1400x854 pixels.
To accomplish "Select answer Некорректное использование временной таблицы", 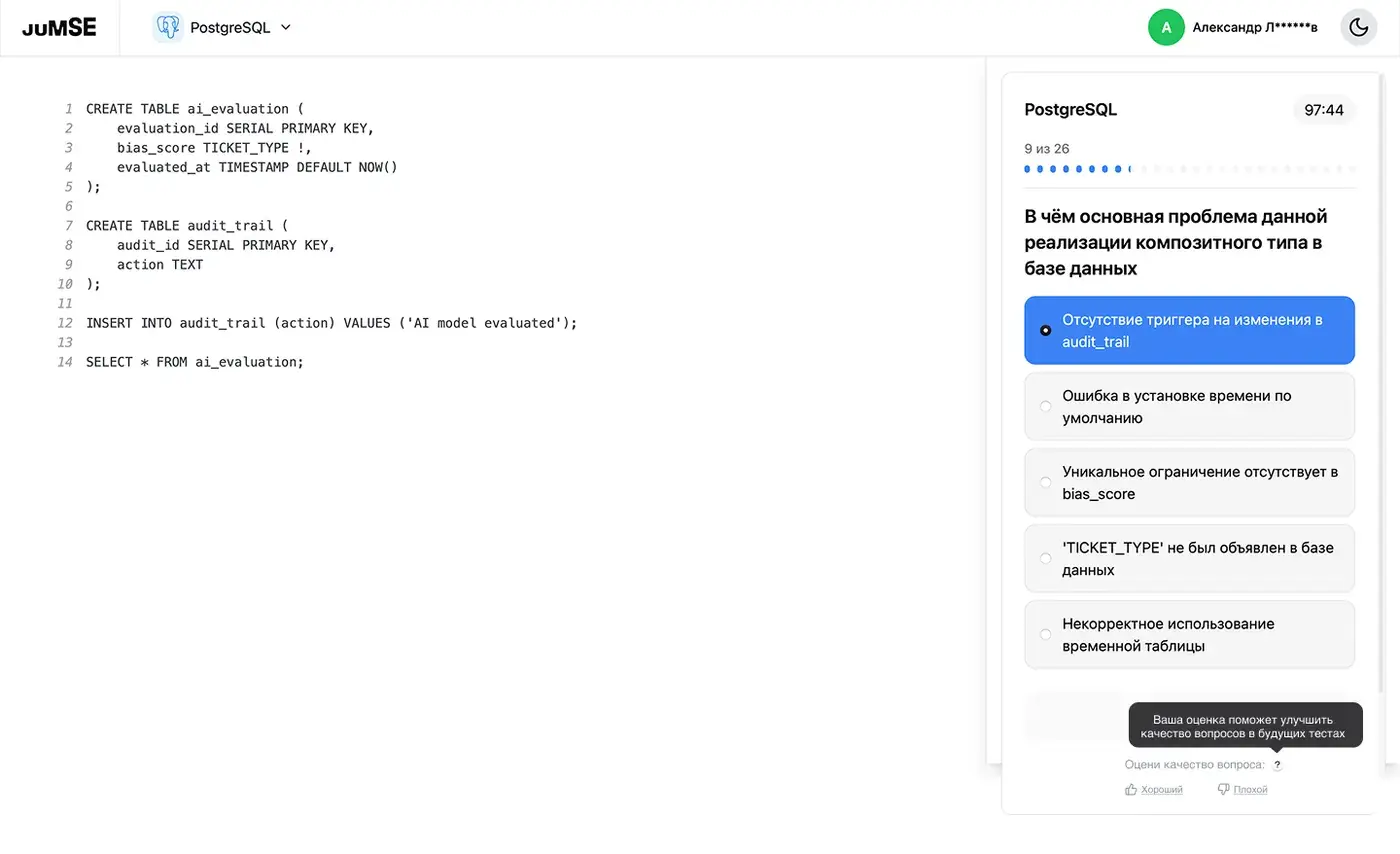I will (x=1189, y=634).
